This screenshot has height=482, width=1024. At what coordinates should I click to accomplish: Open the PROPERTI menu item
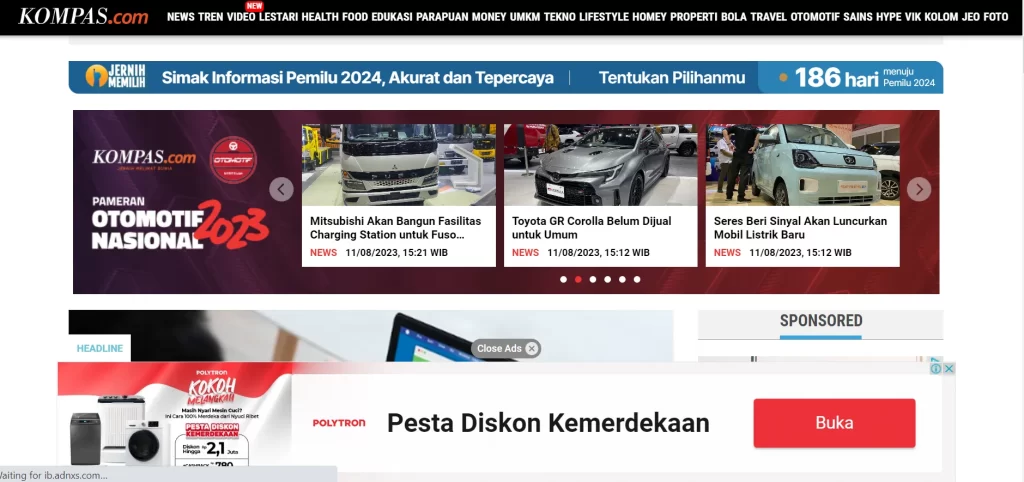click(694, 17)
